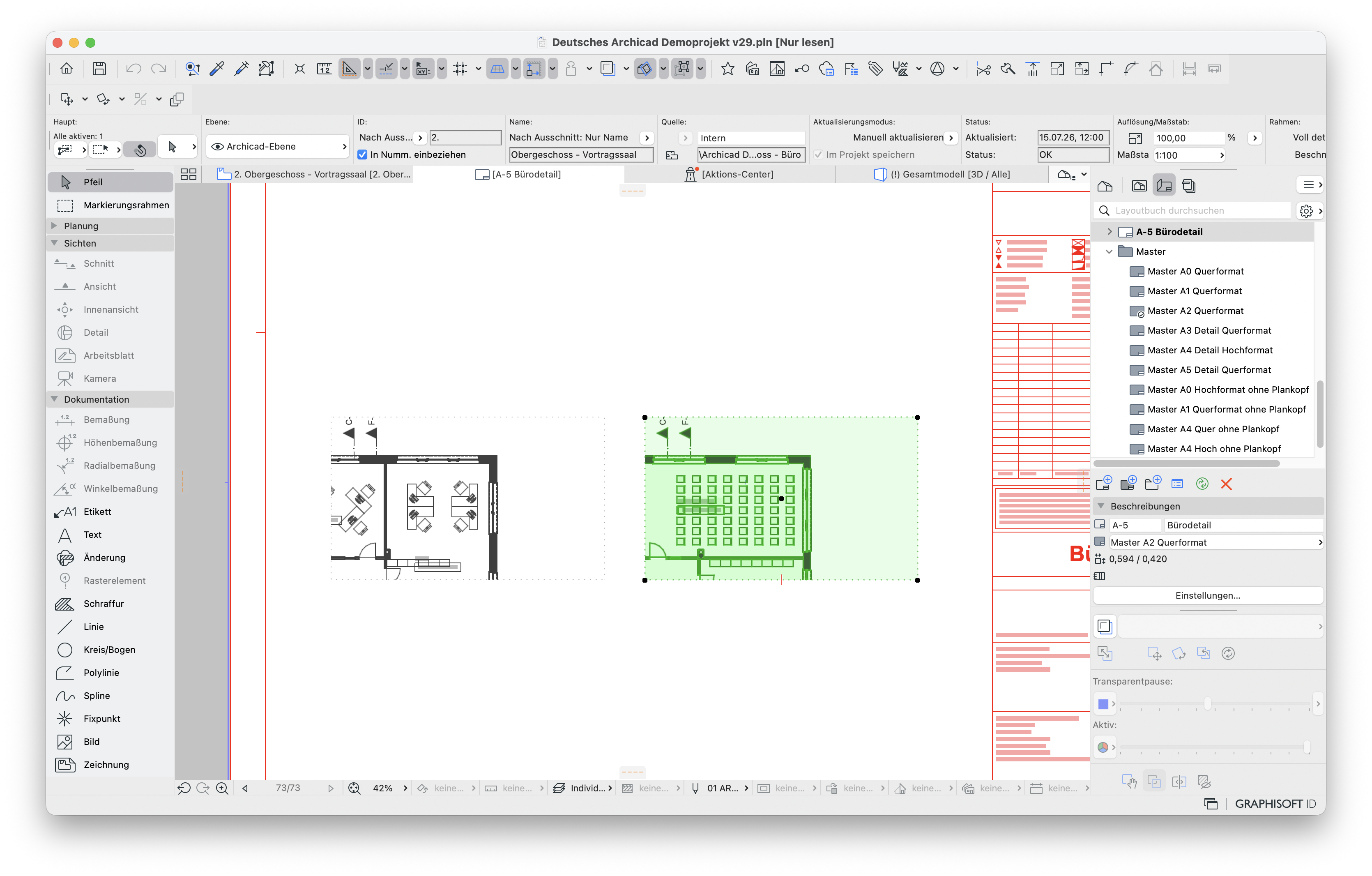Open the Archicad-Ebene layer dropdown

[277, 146]
